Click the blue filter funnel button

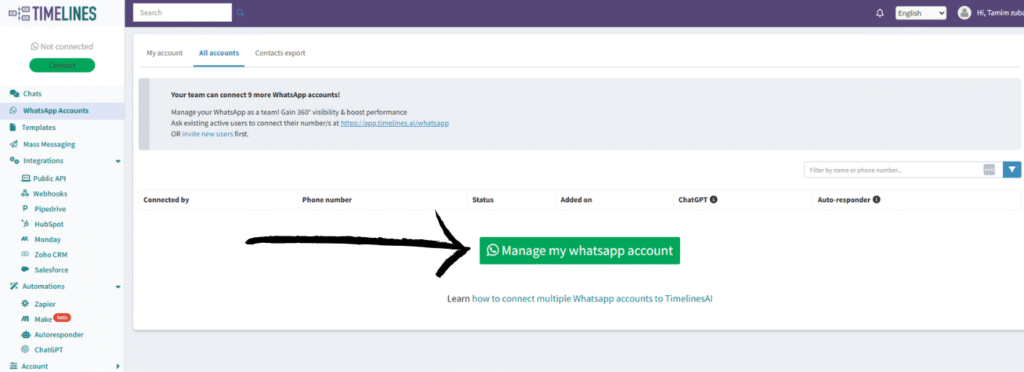(x=1012, y=170)
